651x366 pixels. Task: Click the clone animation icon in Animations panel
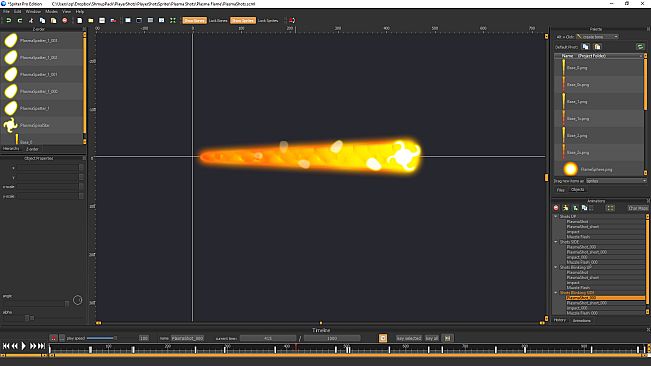(x=584, y=208)
